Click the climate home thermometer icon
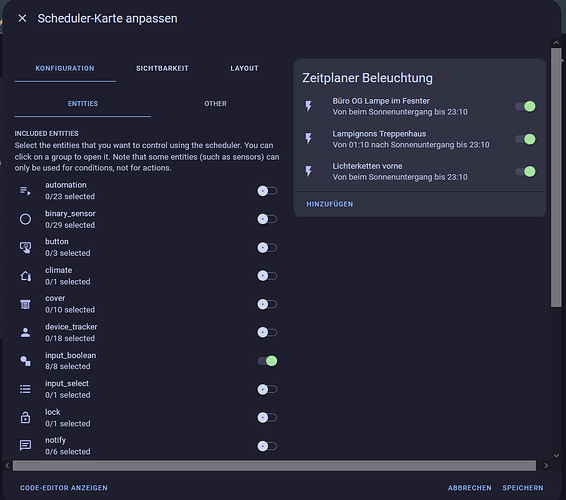The width and height of the screenshot is (566, 500). point(25,276)
